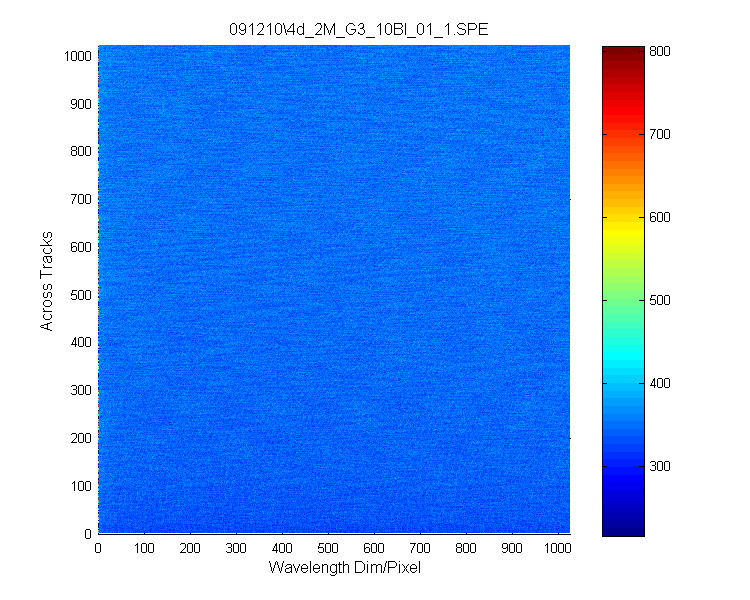Image resolution: width=750 pixels, height=600 pixels.
Task: Click x-axis tick label 0
Action: (x=98, y=548)
